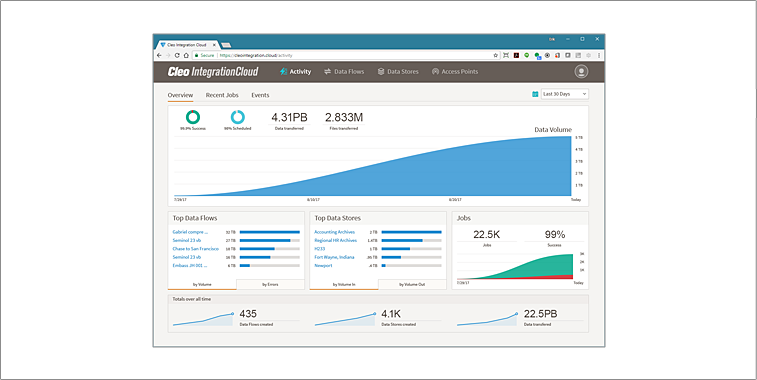Click the 22.5K Jobs figure

click(487, 235)
